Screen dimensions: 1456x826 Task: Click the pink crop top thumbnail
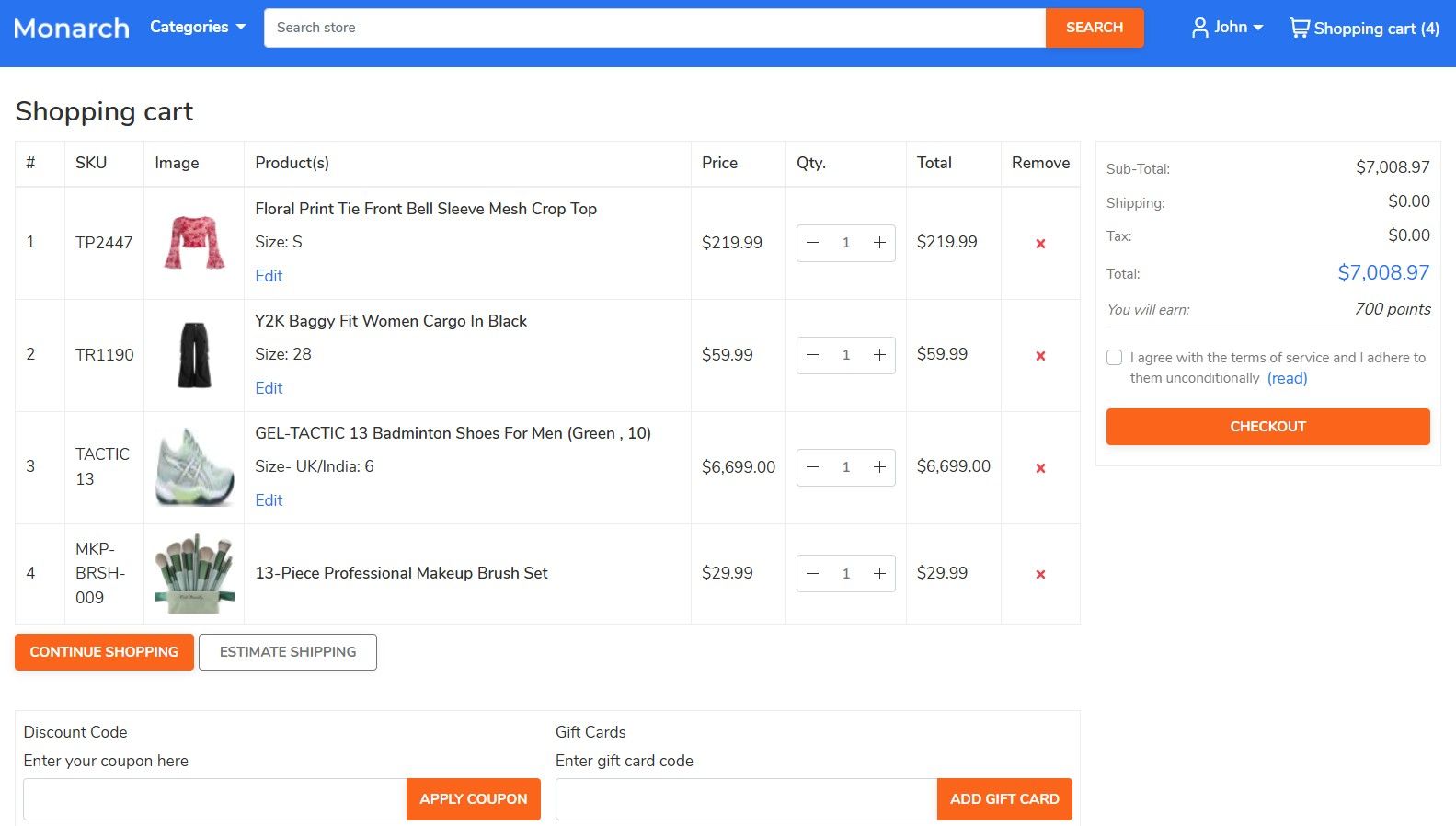(194, 243)
